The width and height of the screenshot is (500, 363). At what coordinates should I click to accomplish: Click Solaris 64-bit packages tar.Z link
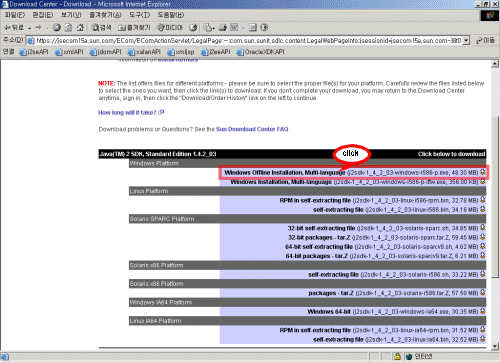click(316, 256)
